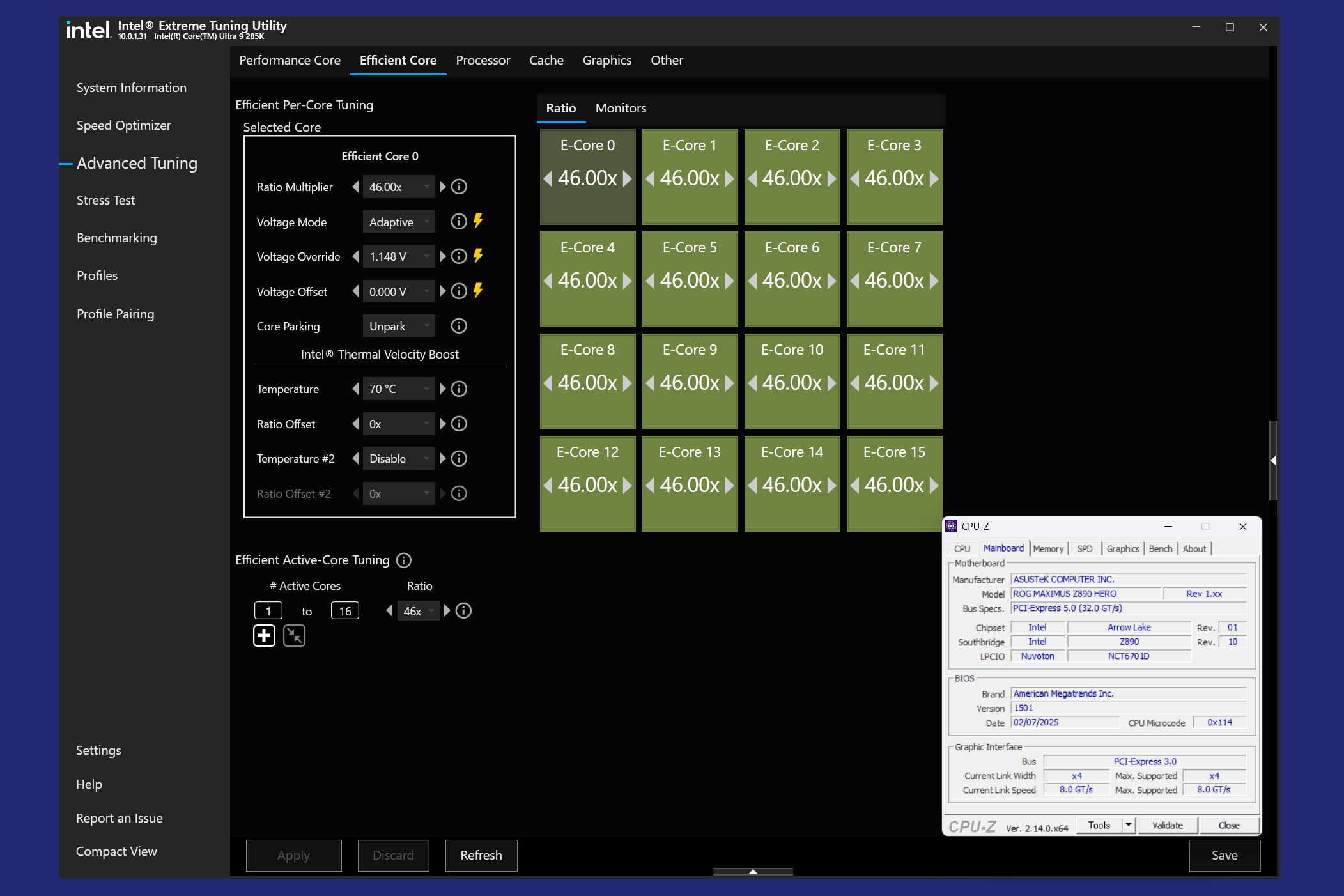Click the collapse arrows icon beside plus button

[x=294, y=636]
